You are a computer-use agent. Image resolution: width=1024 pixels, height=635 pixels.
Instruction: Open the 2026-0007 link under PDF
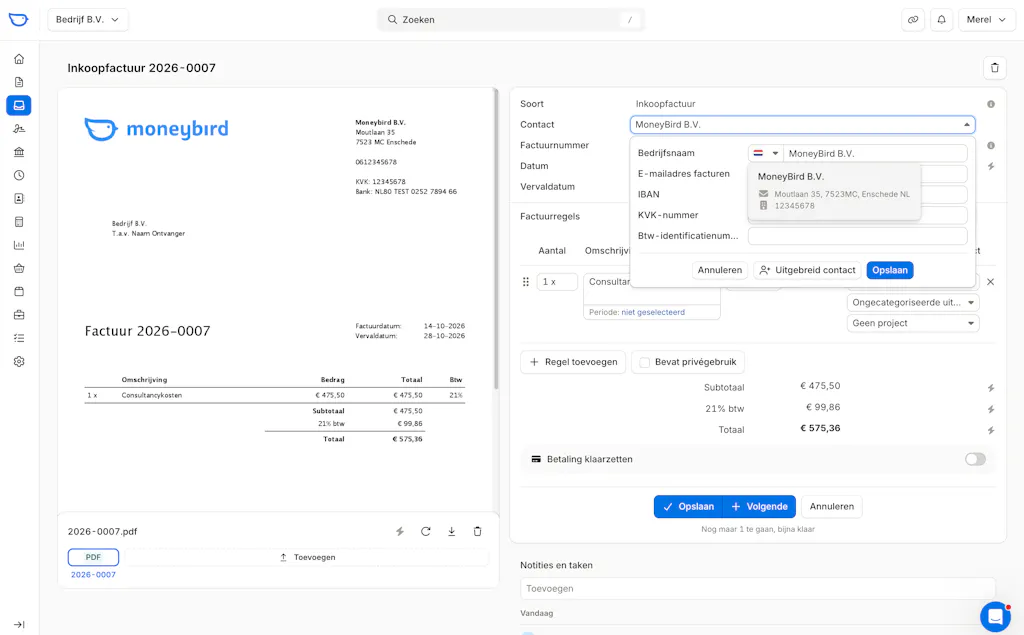coord(93,575)
